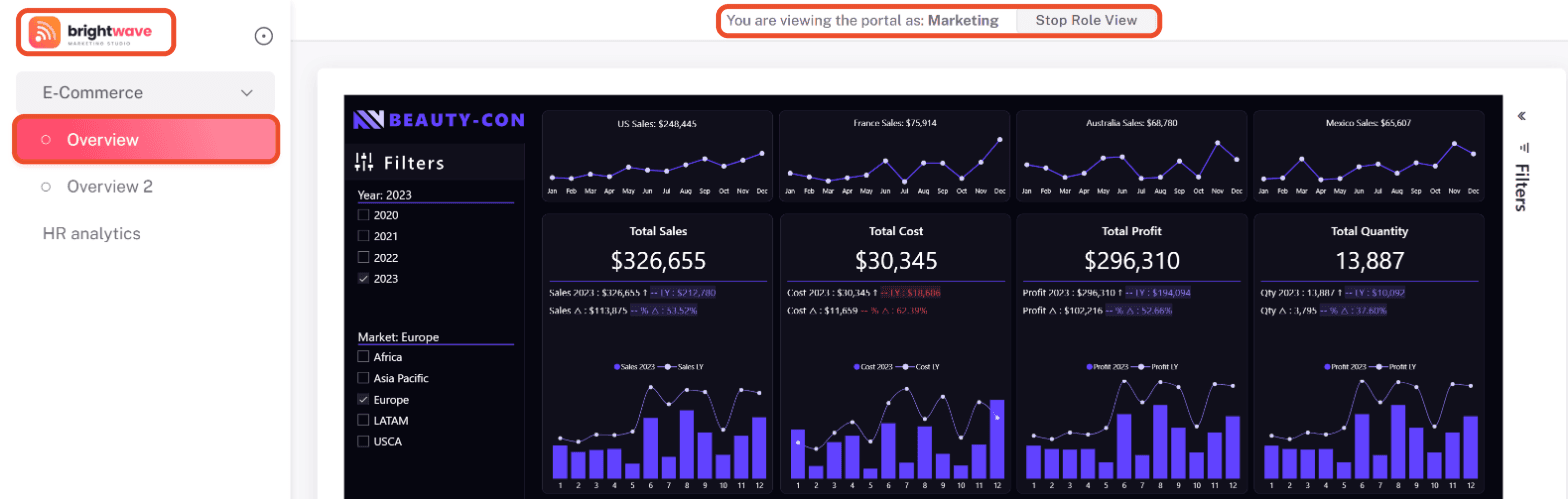The height and width of the screenshot is (499, 1568).
Task: Tick the Asia Pacific market checkbox
Action: [363, 378]
